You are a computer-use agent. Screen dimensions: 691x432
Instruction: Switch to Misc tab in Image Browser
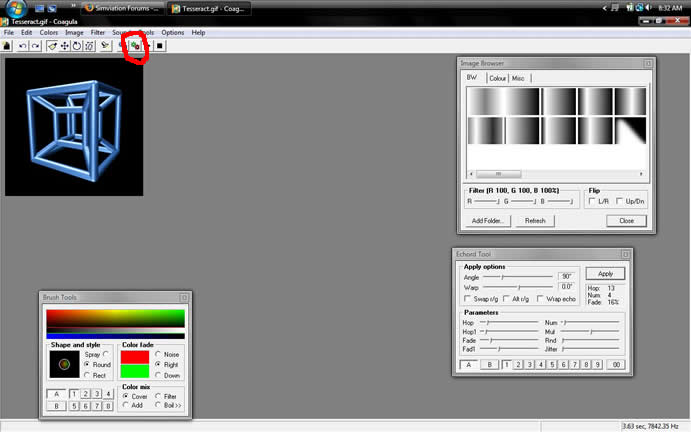point(518,78)
